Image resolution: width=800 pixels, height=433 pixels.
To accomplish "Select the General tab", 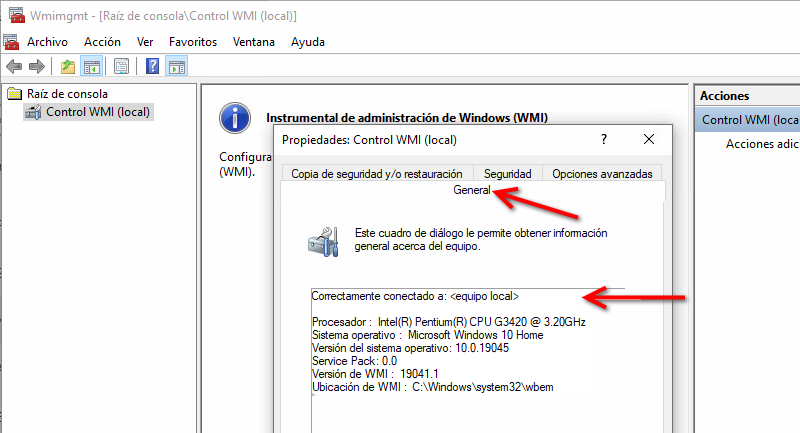I will pyautogui.click(x=471, y=190).
